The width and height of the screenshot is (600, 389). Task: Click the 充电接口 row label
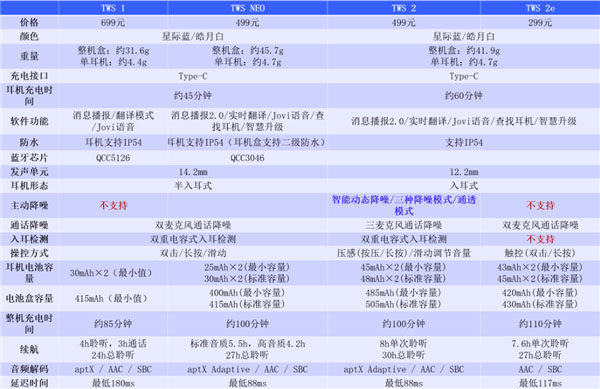[x=29, y=76]
